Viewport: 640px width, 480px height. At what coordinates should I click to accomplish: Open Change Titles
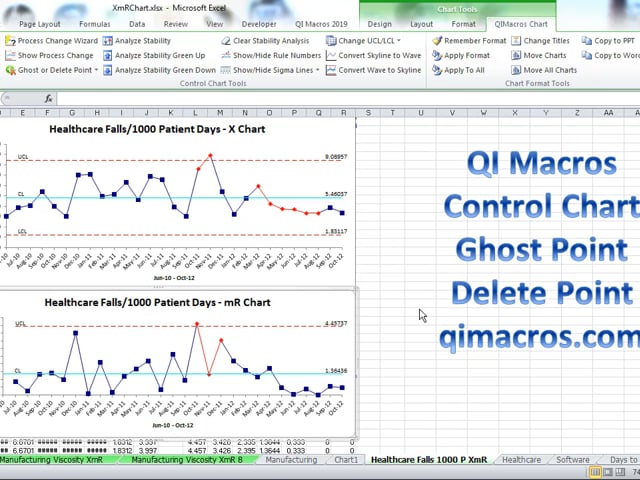tap(540, 41)
